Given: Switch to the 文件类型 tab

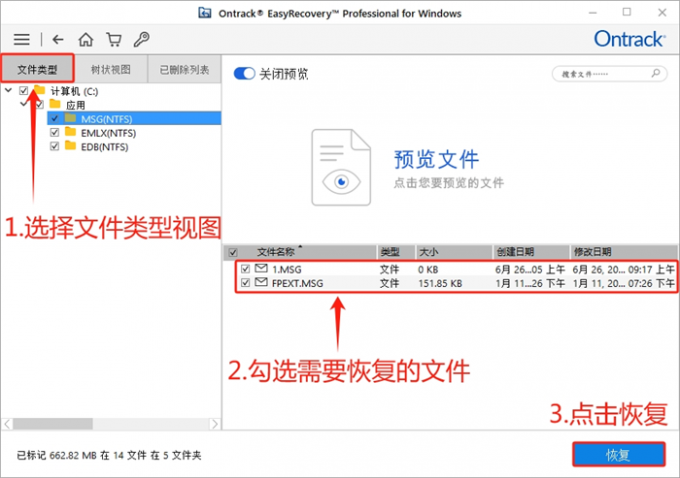Looking at the screenshot, I should [37, 69].
